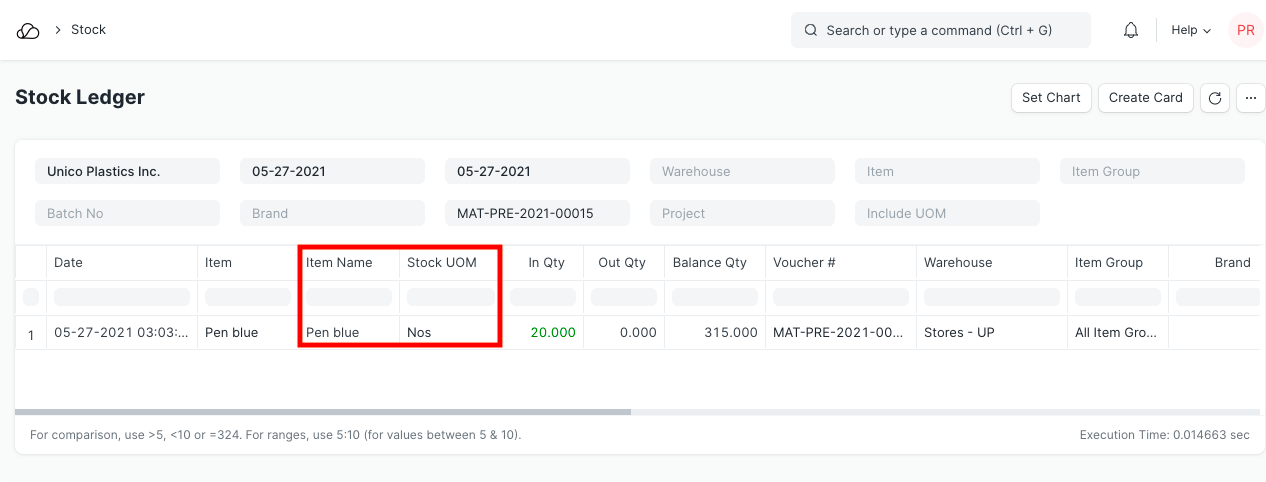
Task: Sort by the Date column header
Action: coord(69,263)
